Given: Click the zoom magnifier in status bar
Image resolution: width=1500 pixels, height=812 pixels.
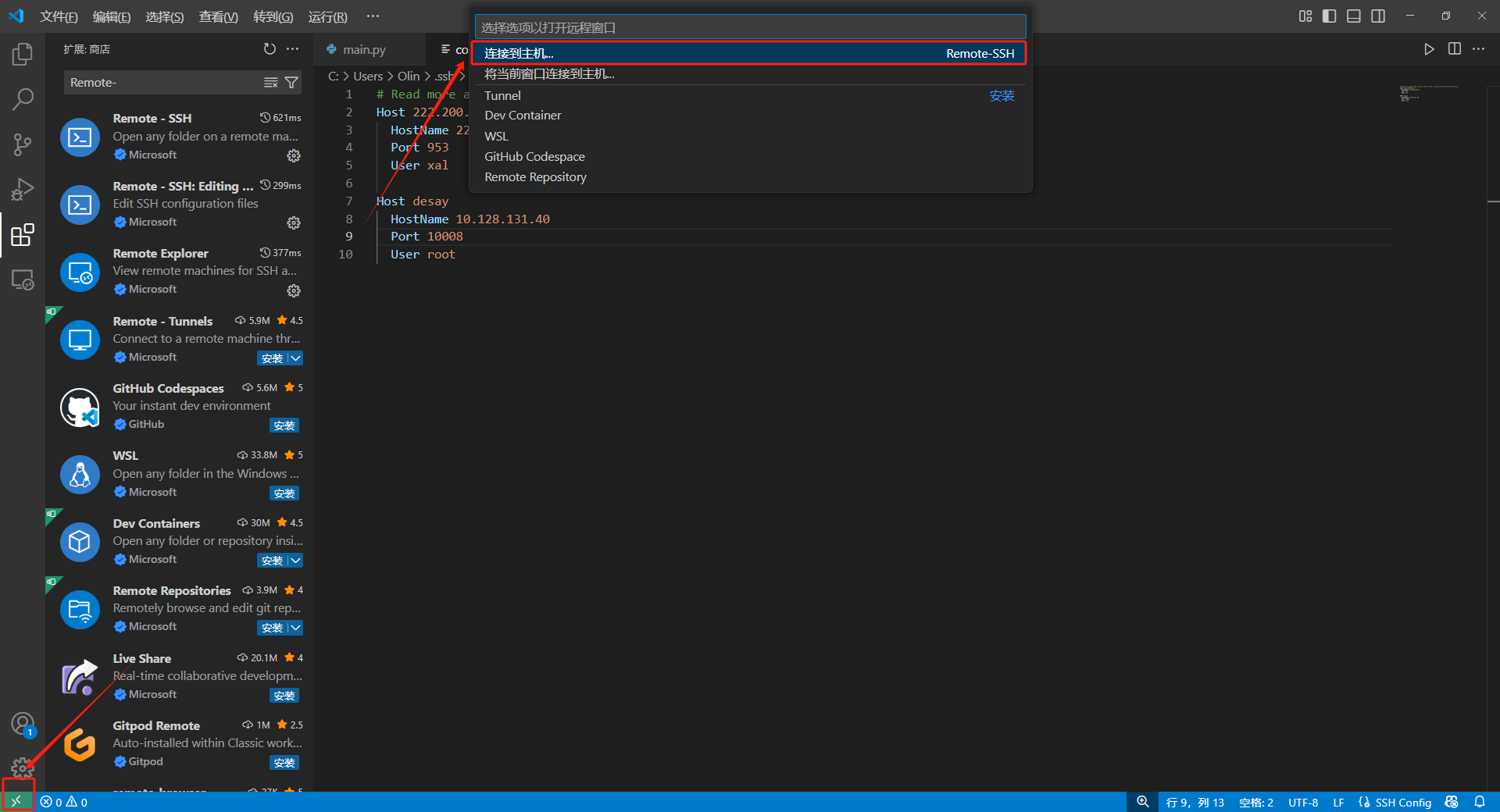Looking at the screenshot, I should (1143, 802).
